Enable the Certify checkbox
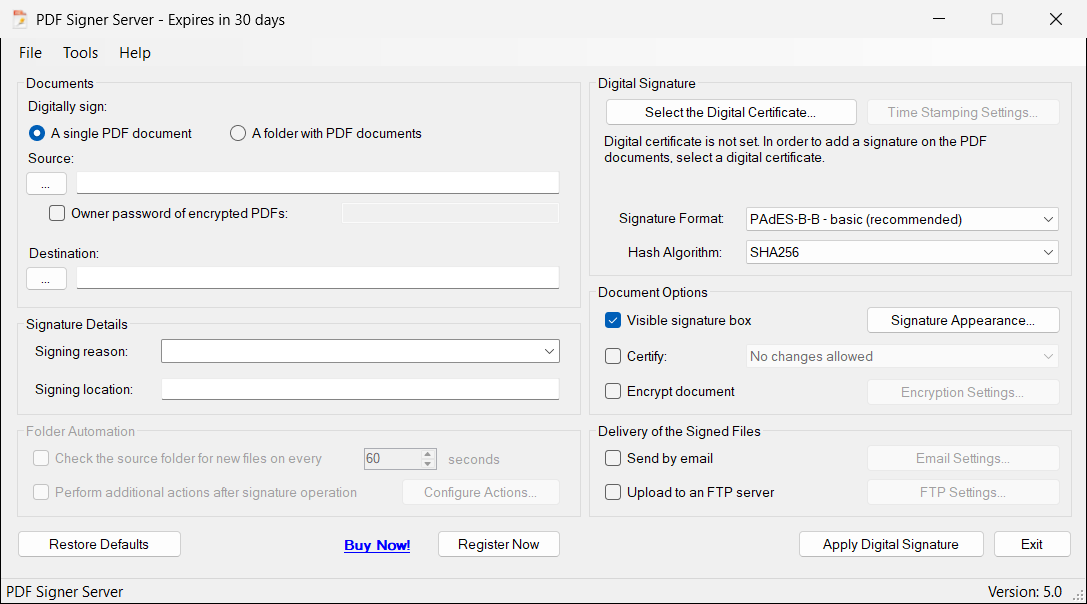The width and height of the screenshot is (1087, 604). click(613, 356)
